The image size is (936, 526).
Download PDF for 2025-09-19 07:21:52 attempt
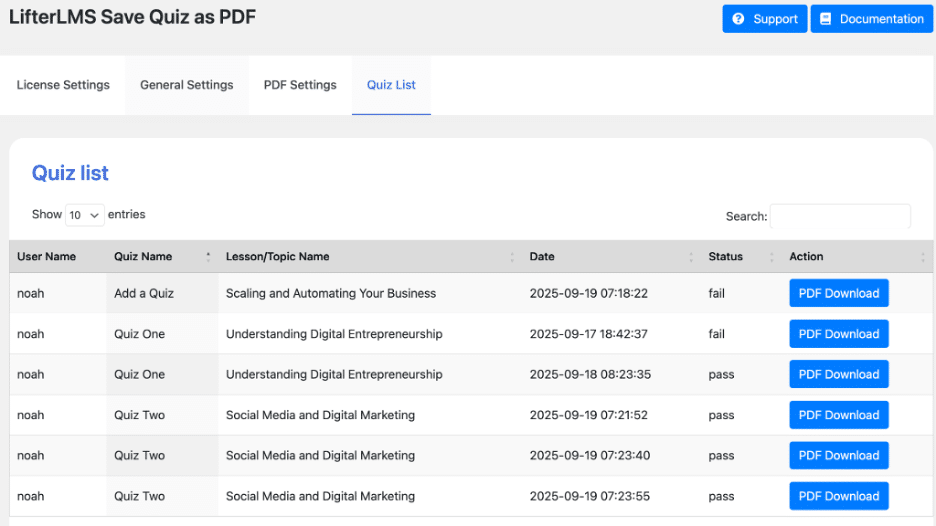point(839,415)
